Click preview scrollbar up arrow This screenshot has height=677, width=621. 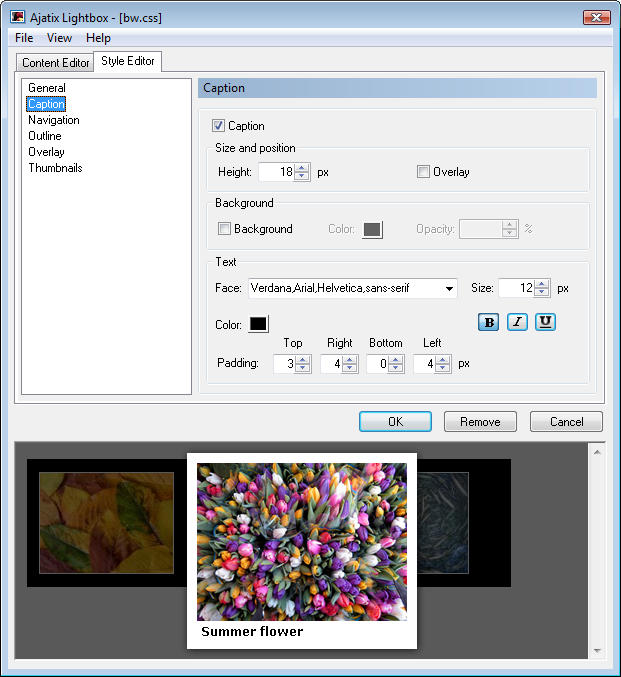click(x=597, y=452)
